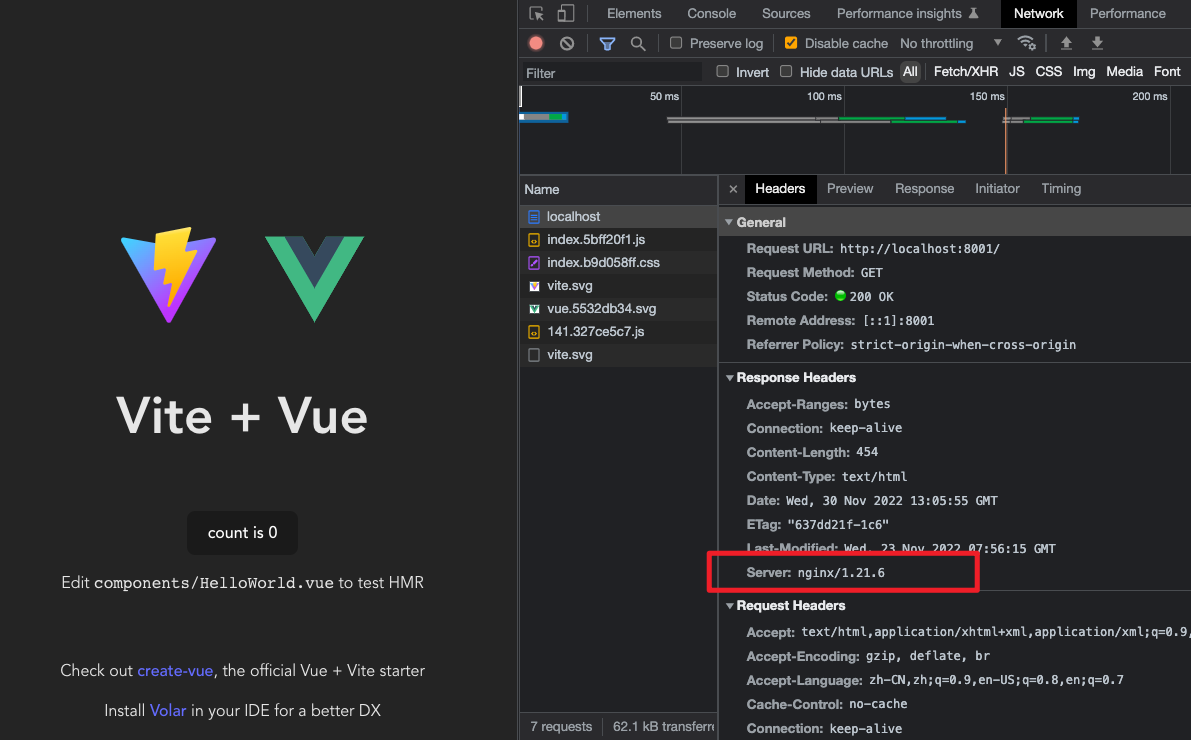Focus the network Filter text field

point(611,73)
